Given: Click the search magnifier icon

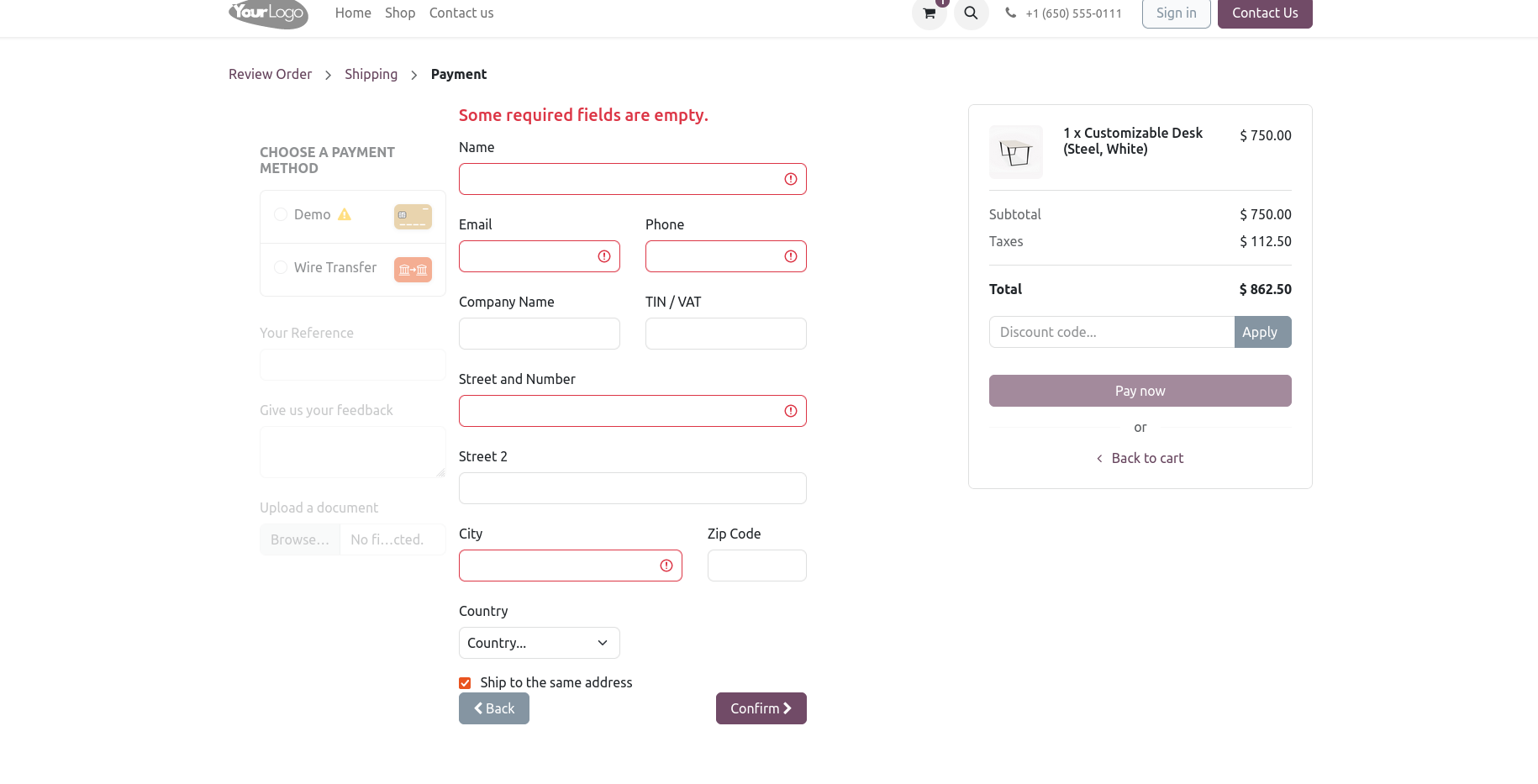Looking at the screenshot, I should click(x=971, y=13).
